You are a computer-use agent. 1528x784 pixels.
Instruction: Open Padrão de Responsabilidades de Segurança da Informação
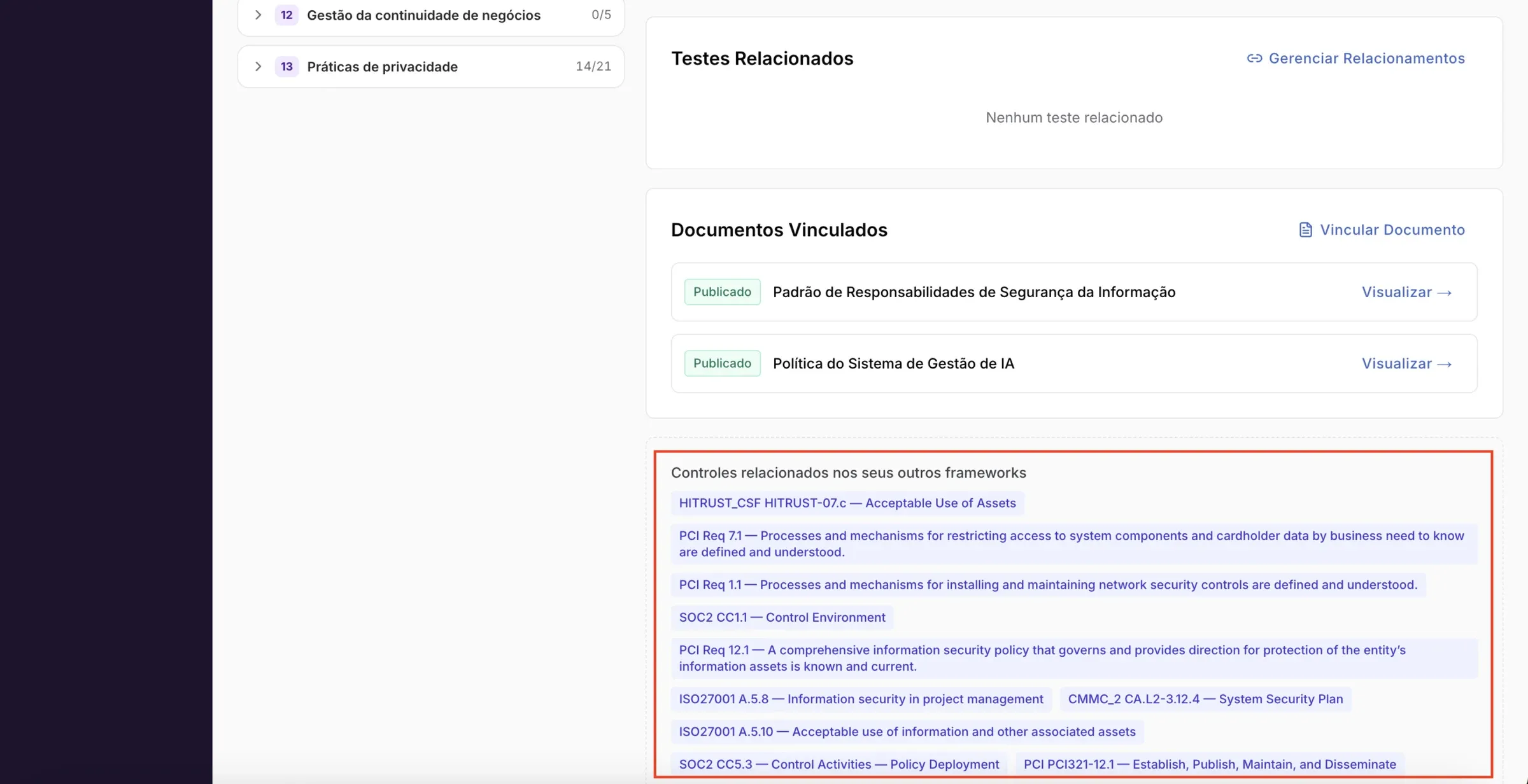coord(973,292)
